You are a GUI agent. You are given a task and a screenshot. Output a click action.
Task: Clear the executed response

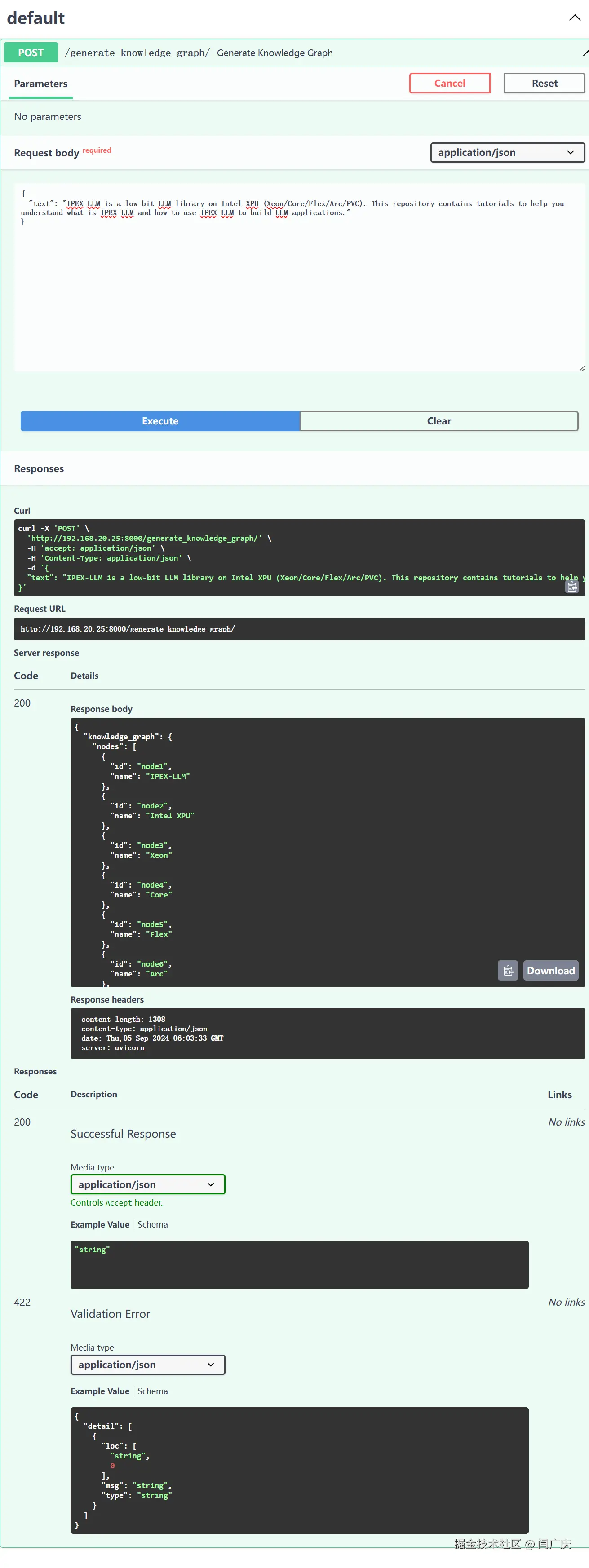pos(438,420)
